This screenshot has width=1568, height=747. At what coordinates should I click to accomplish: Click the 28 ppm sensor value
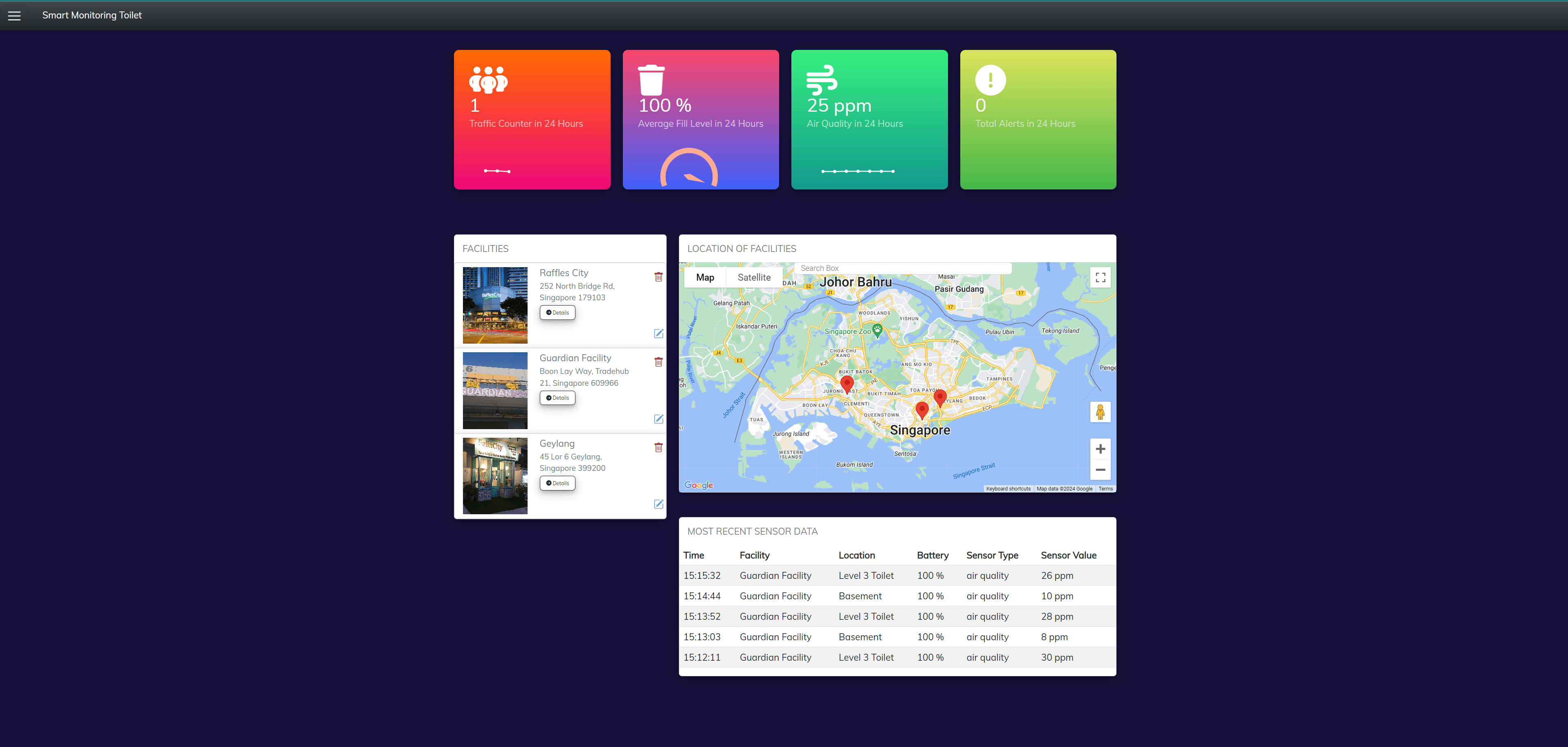coord(1057,617)
